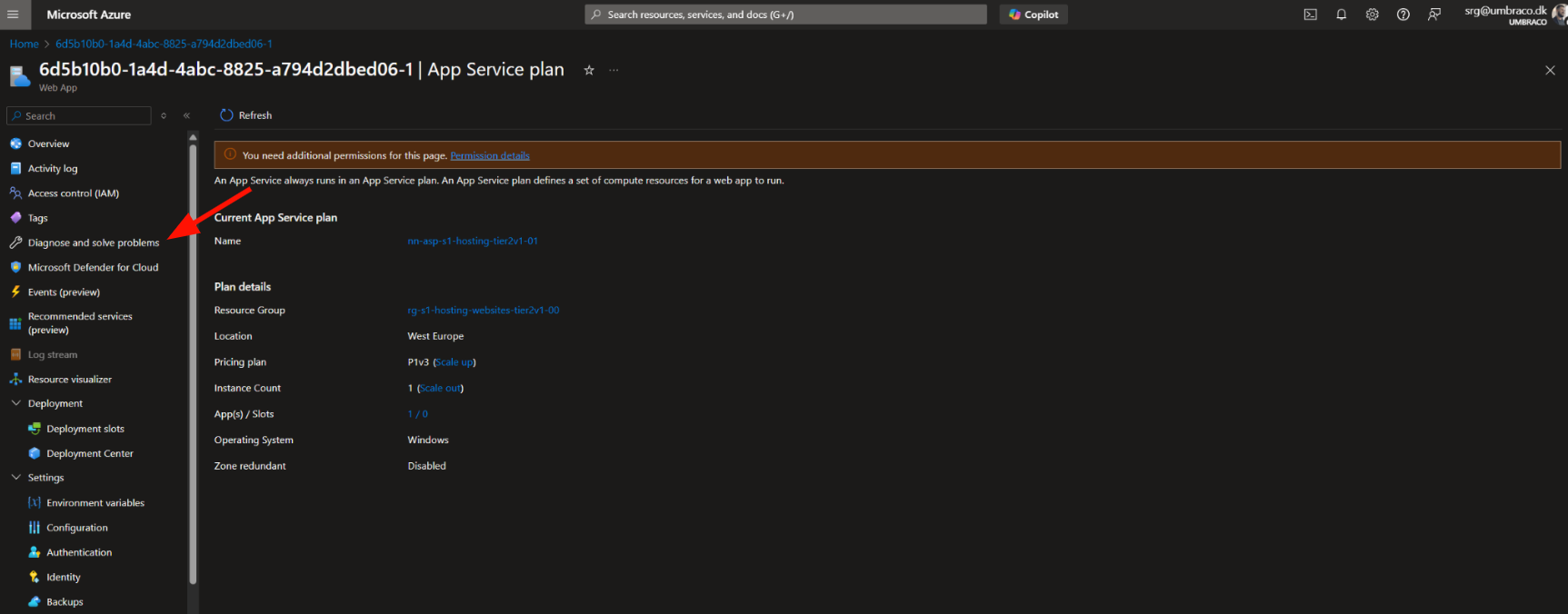
Task: Collapse the Settings section
Action: click(16, 478)
